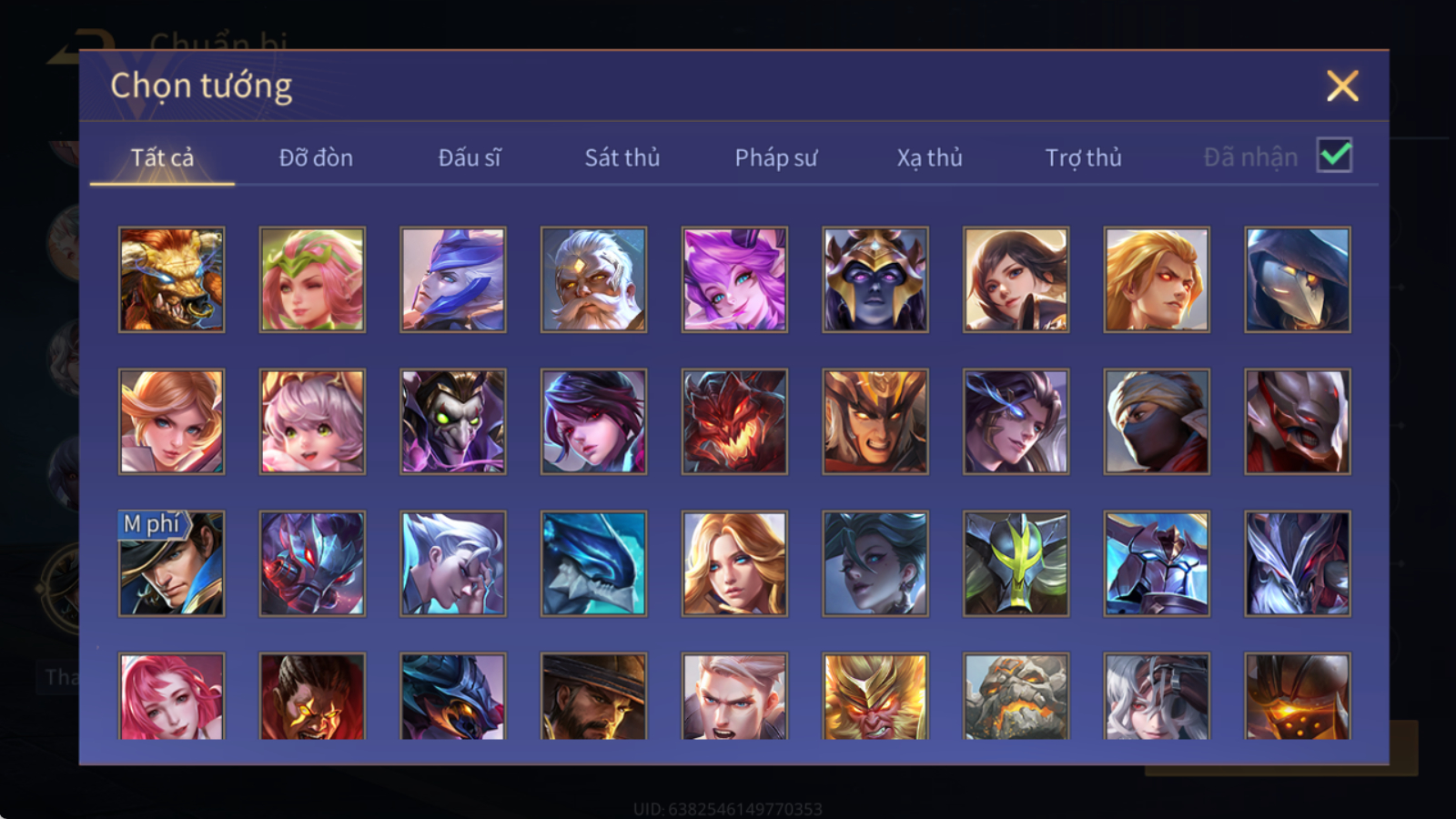
Task: Open the Đấu sĩ hero category
Action: pyautogui.click(x=470, y=157)
